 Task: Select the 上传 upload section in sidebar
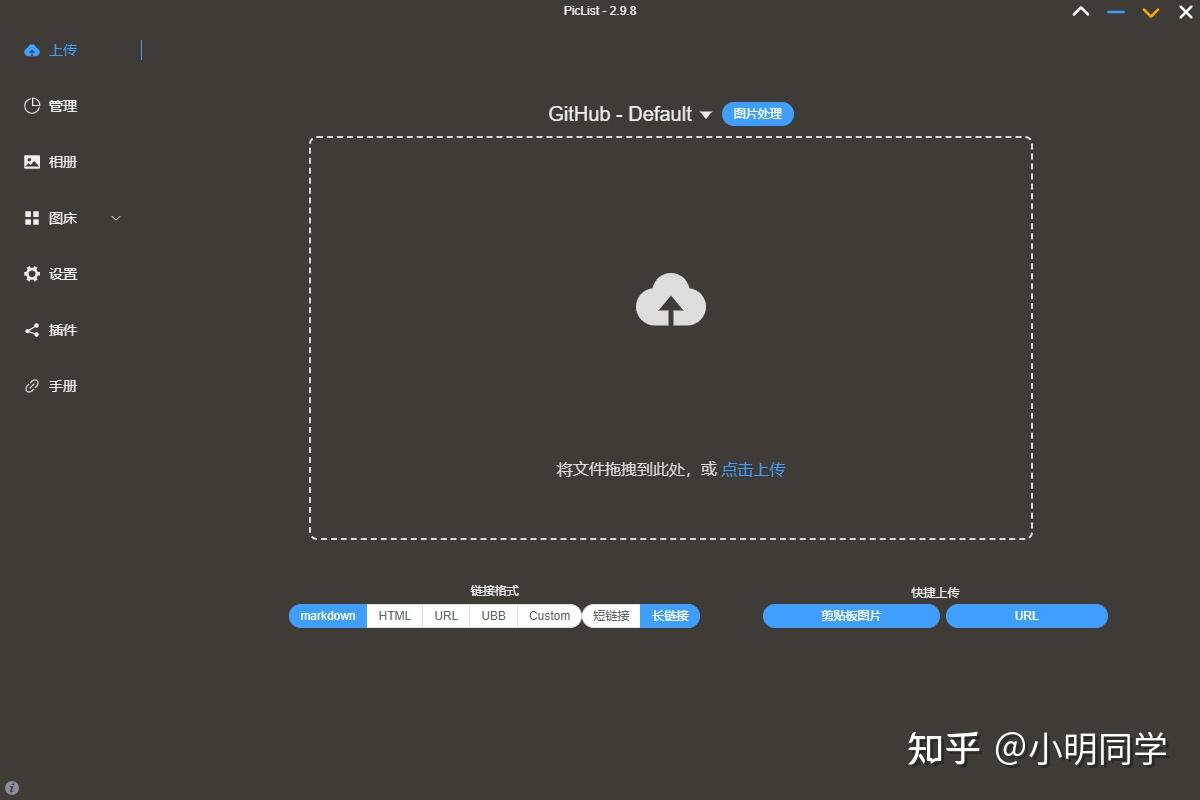(60, 49)
